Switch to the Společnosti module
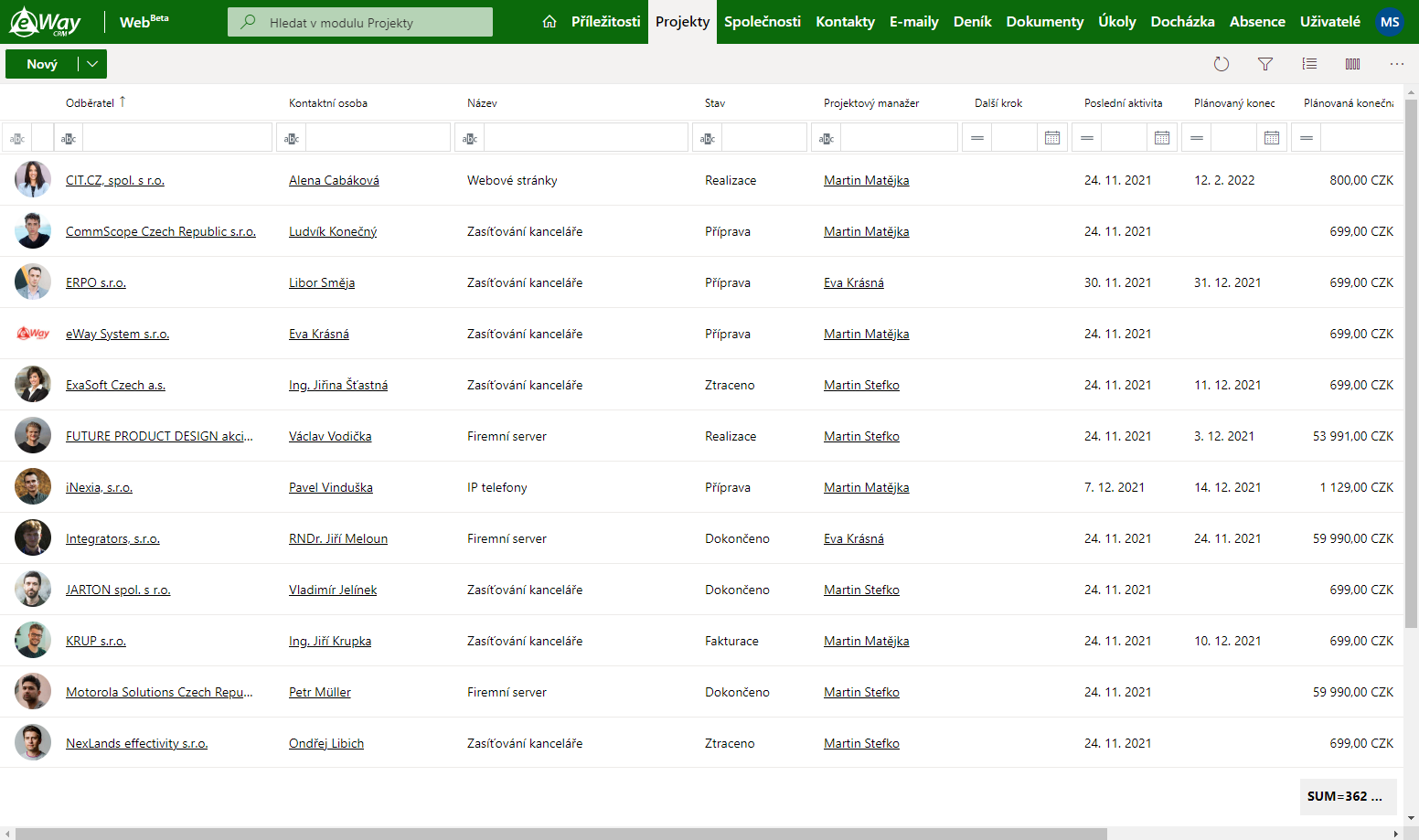This screenshot has height=840, width=1419. [x=763, y=22]
